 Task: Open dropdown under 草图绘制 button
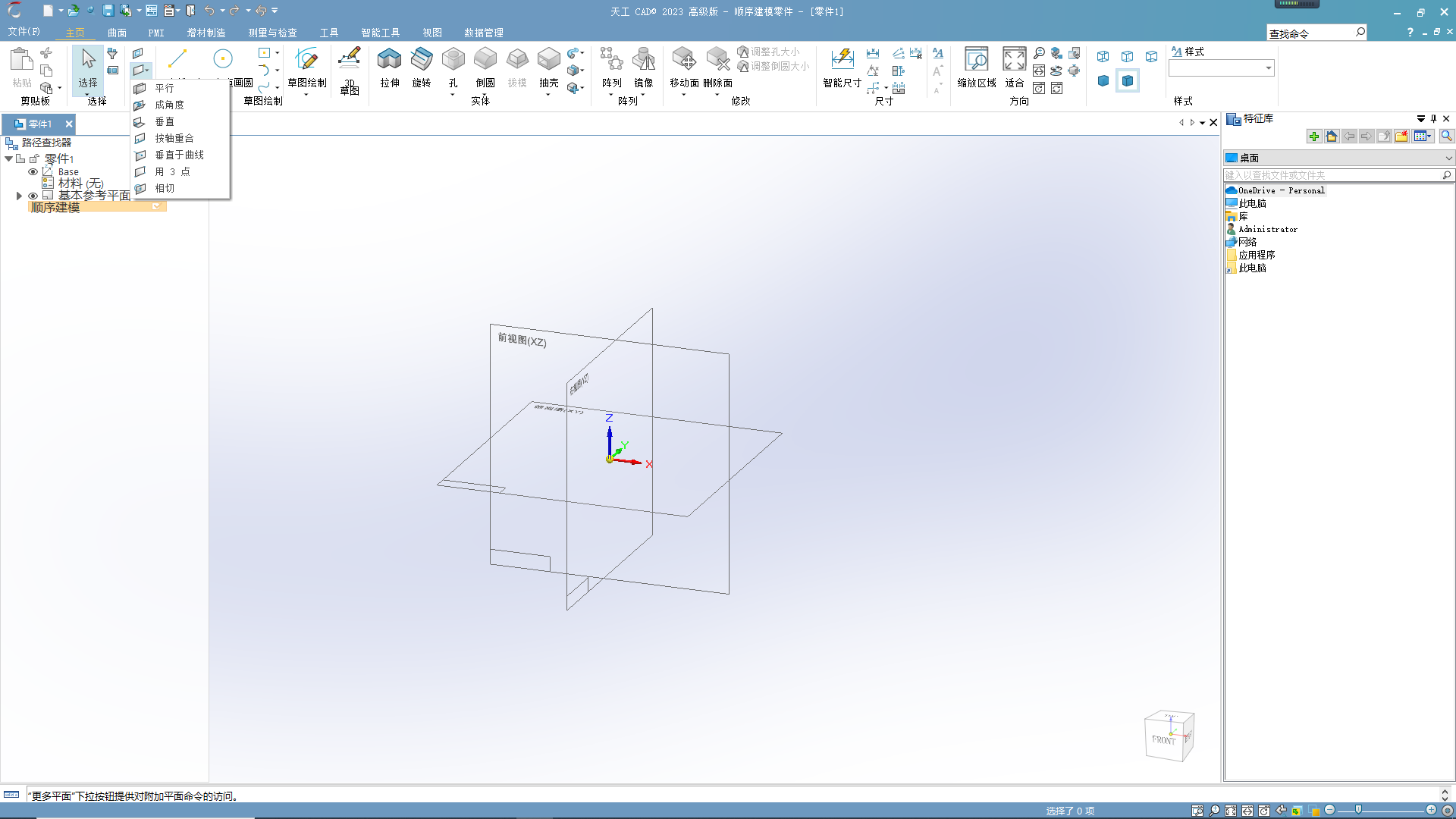coord(306,95)
